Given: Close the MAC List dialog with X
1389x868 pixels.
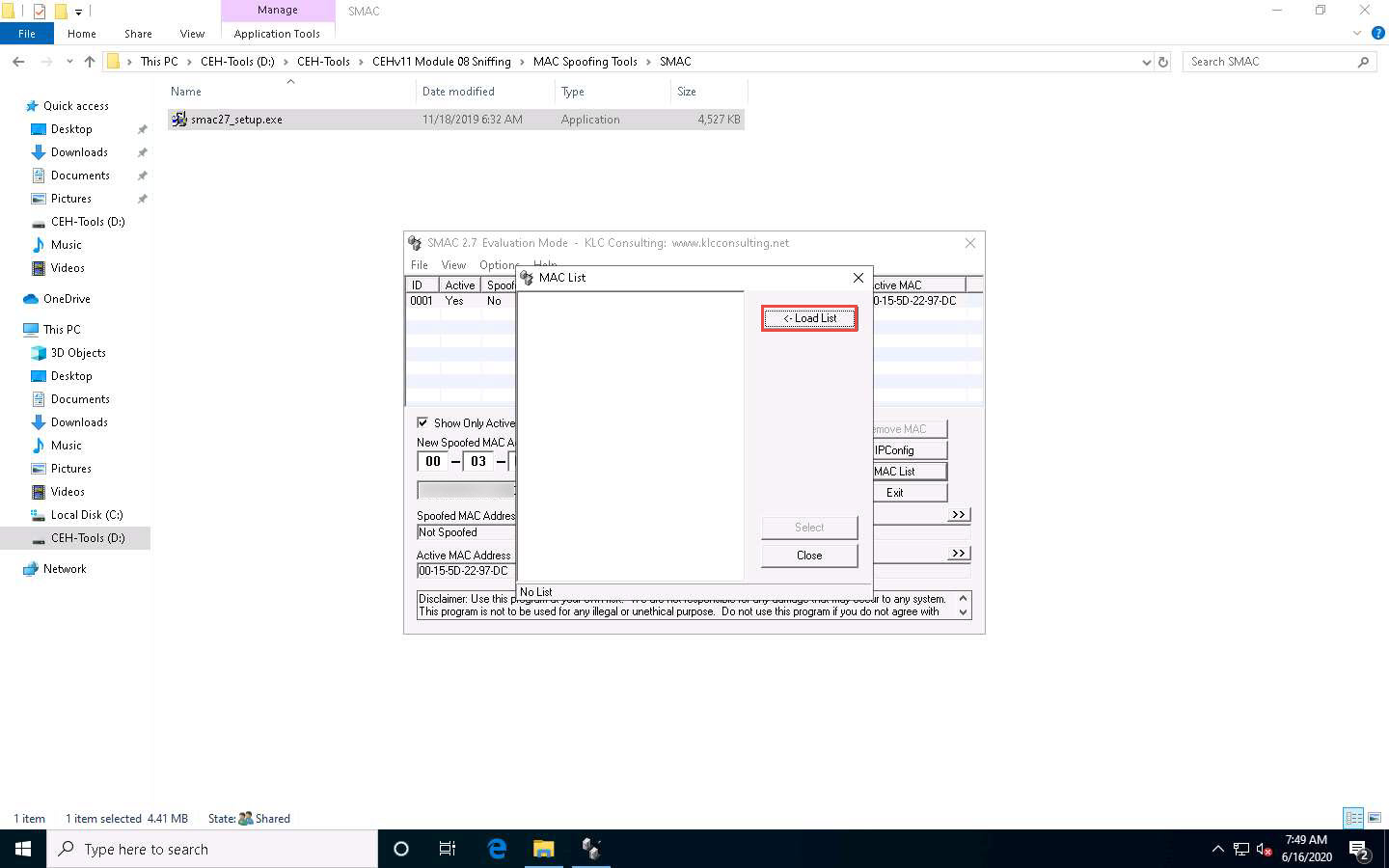Looking at the screenshot, I should point(858,278).
